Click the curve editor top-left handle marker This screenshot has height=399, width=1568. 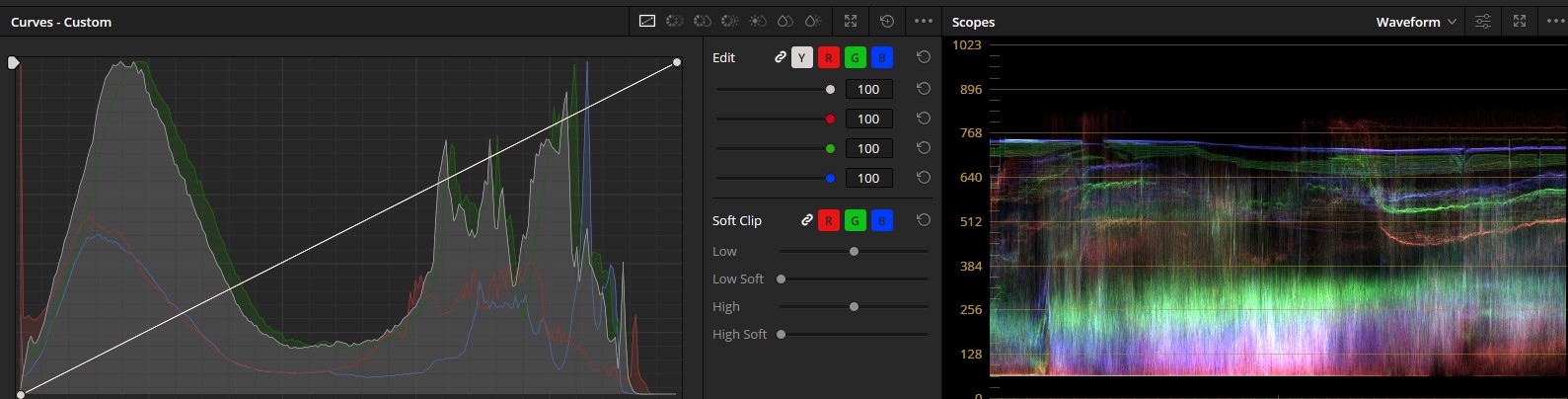pos(14,63)
